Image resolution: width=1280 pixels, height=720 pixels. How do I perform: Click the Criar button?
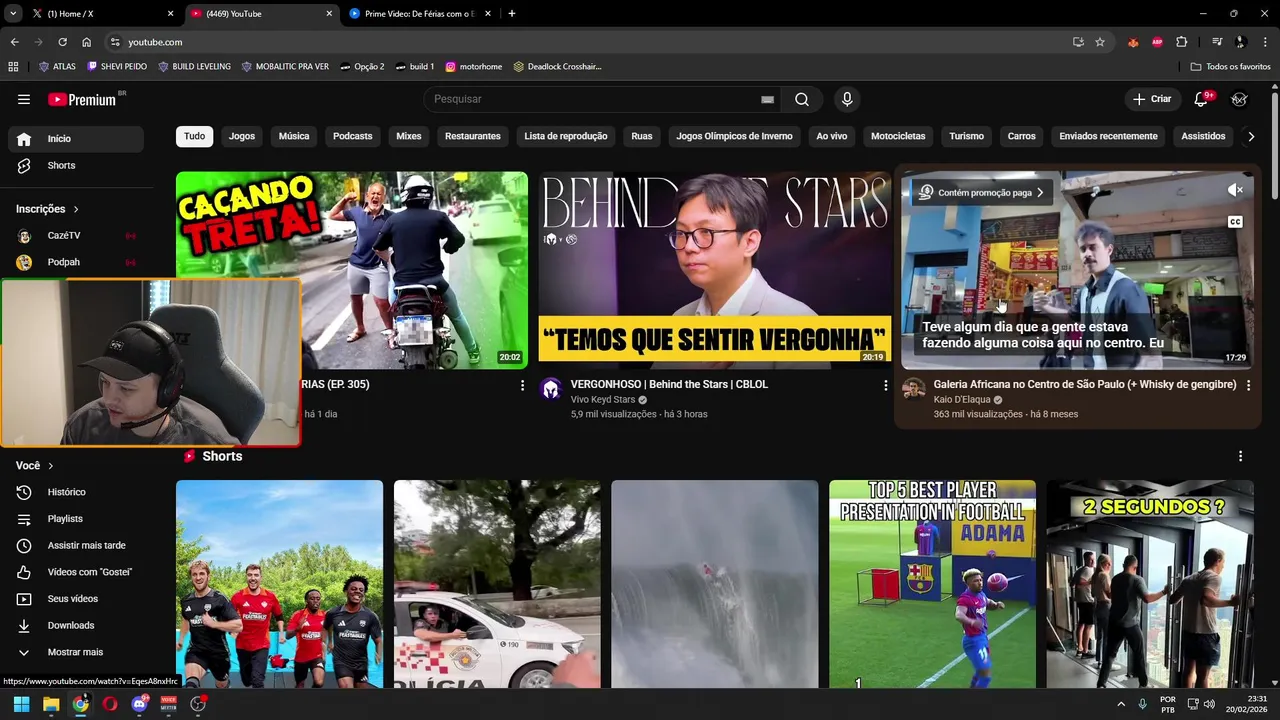1152,99
